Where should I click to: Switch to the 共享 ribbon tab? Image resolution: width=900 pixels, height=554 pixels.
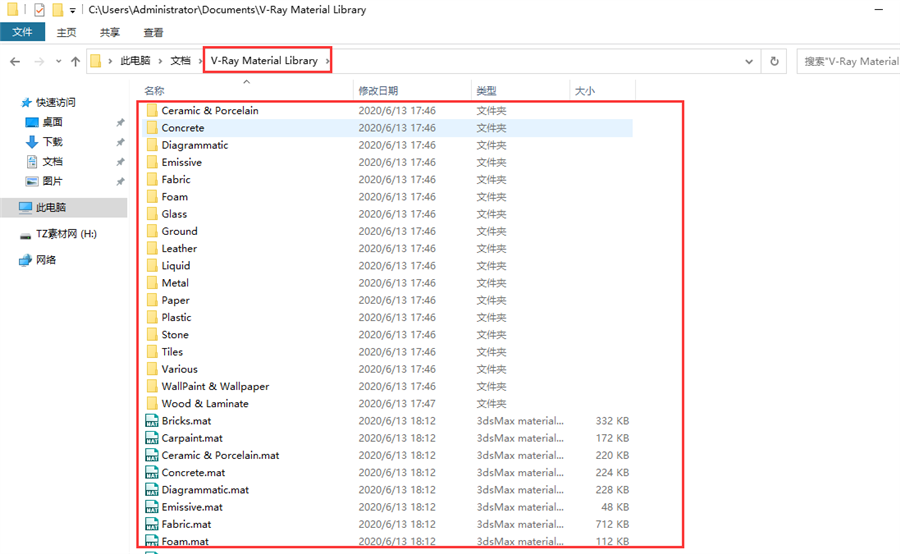110,33
